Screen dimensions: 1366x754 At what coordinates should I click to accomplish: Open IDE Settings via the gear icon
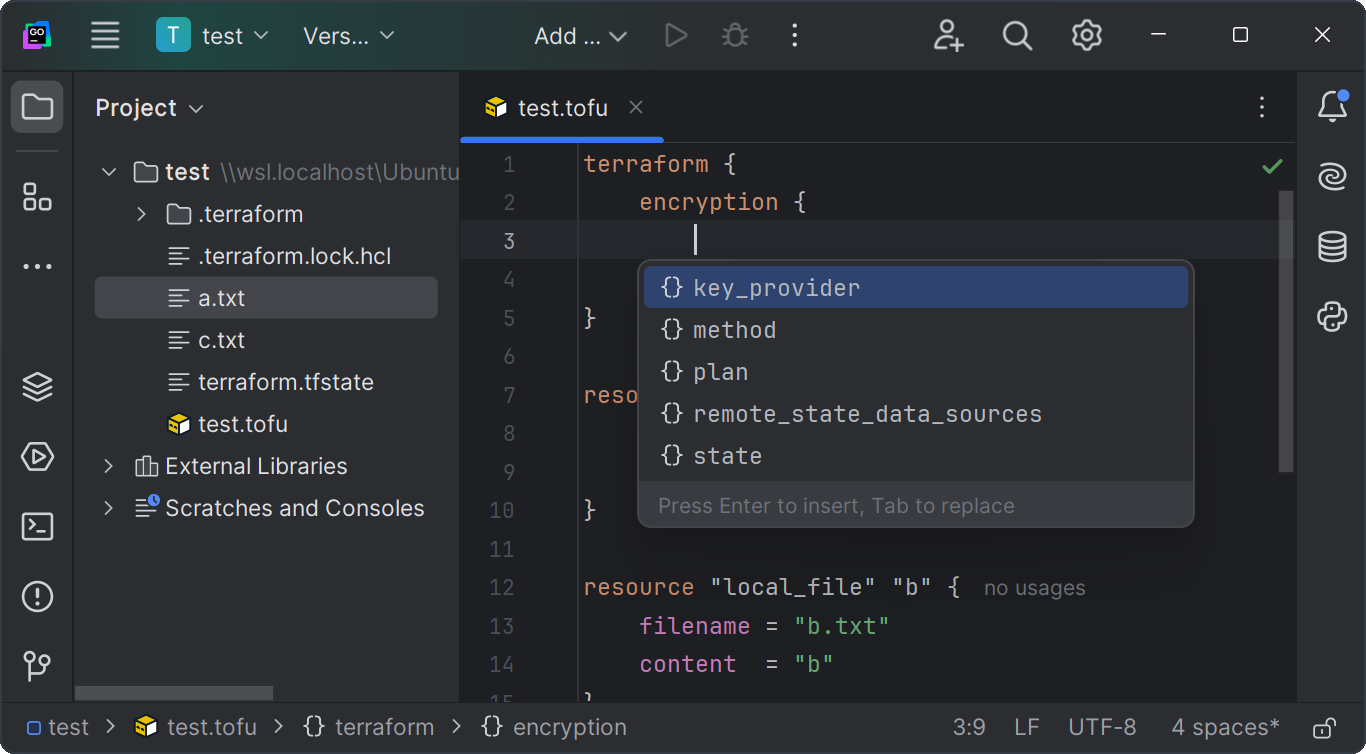[1086, 35]
